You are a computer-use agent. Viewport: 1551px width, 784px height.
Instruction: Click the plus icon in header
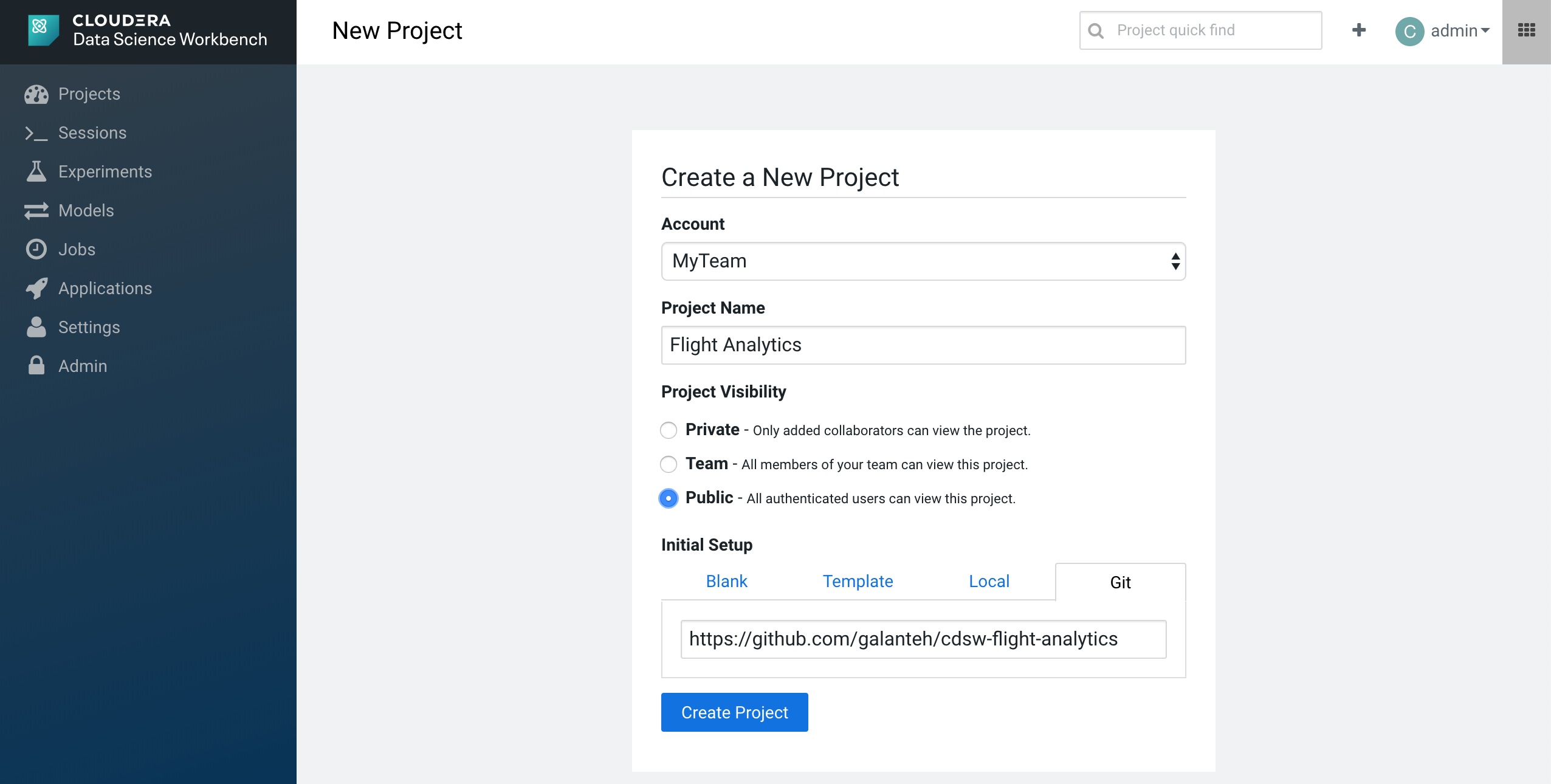pyautogui.click(x=1359, y=30)
